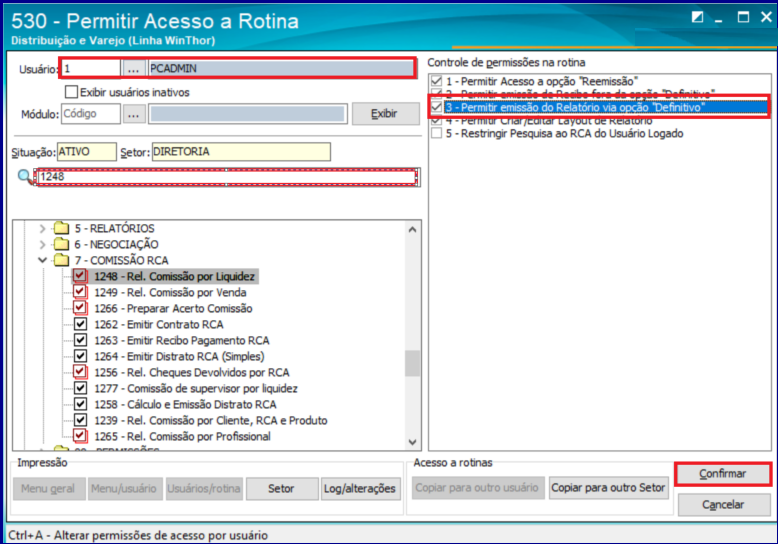
Task: Click tree scrollbar up arrow
Action: click(x=412, y=230)
